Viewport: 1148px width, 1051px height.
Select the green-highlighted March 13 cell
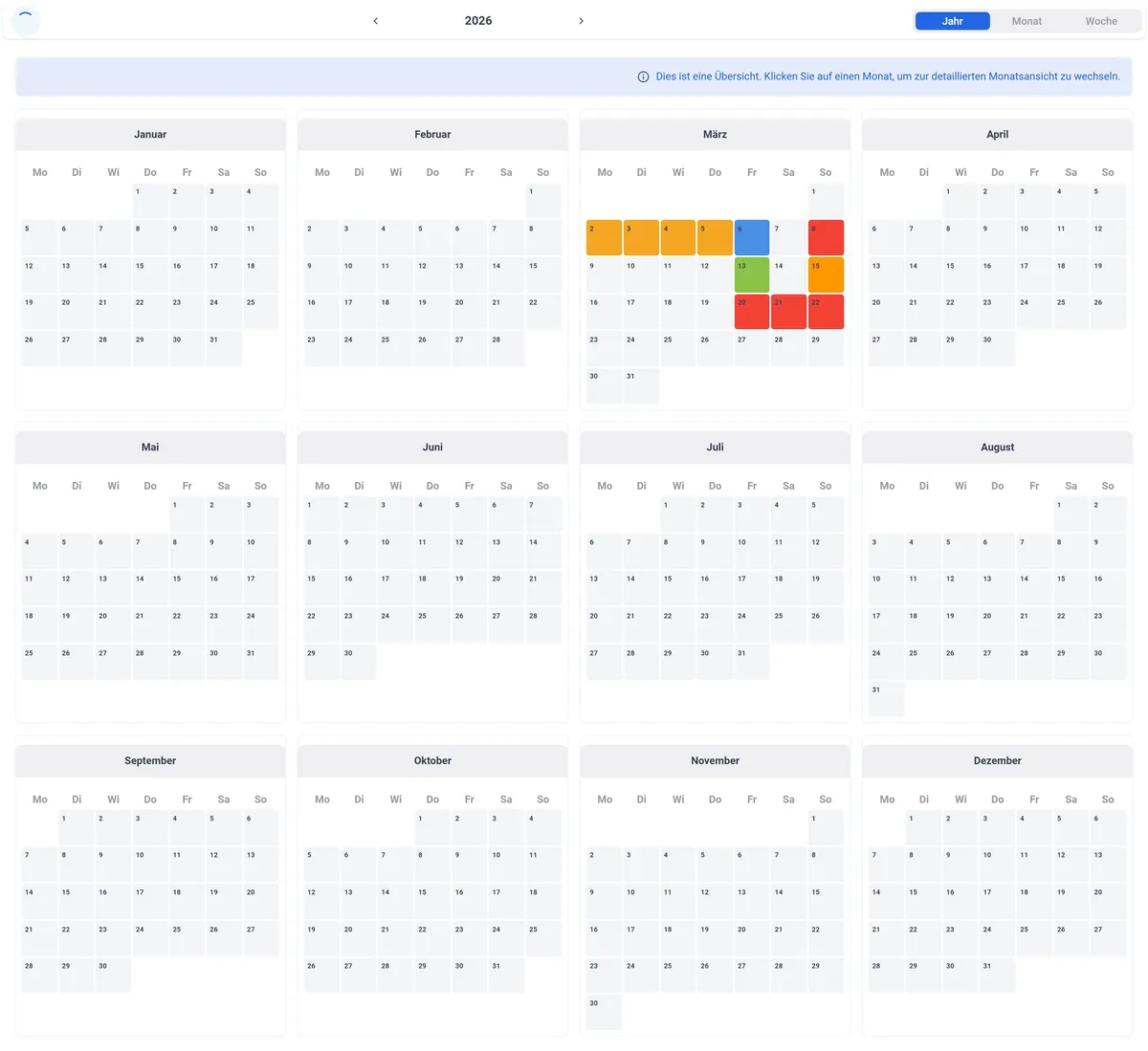click(752, 274)
